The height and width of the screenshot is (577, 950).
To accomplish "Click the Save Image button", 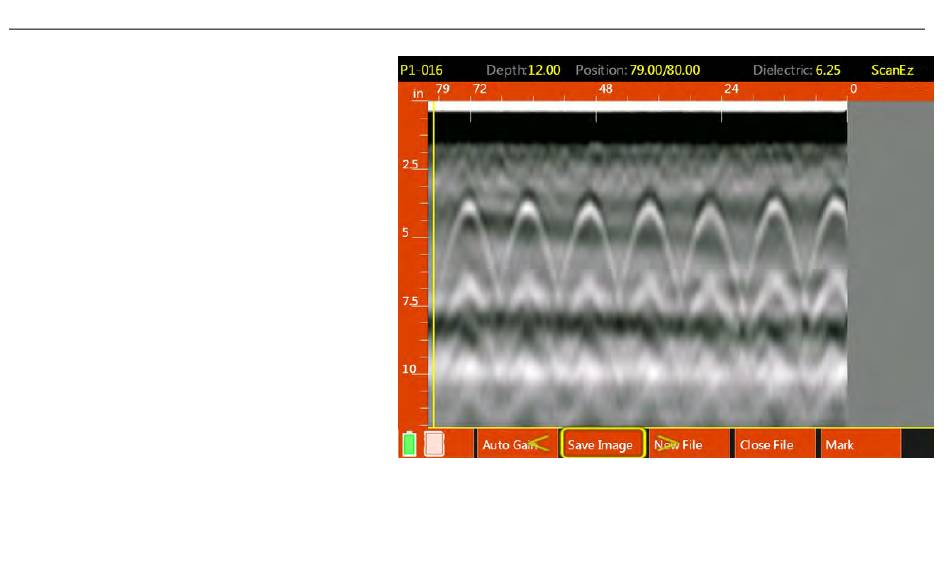I will coord(601,445).
